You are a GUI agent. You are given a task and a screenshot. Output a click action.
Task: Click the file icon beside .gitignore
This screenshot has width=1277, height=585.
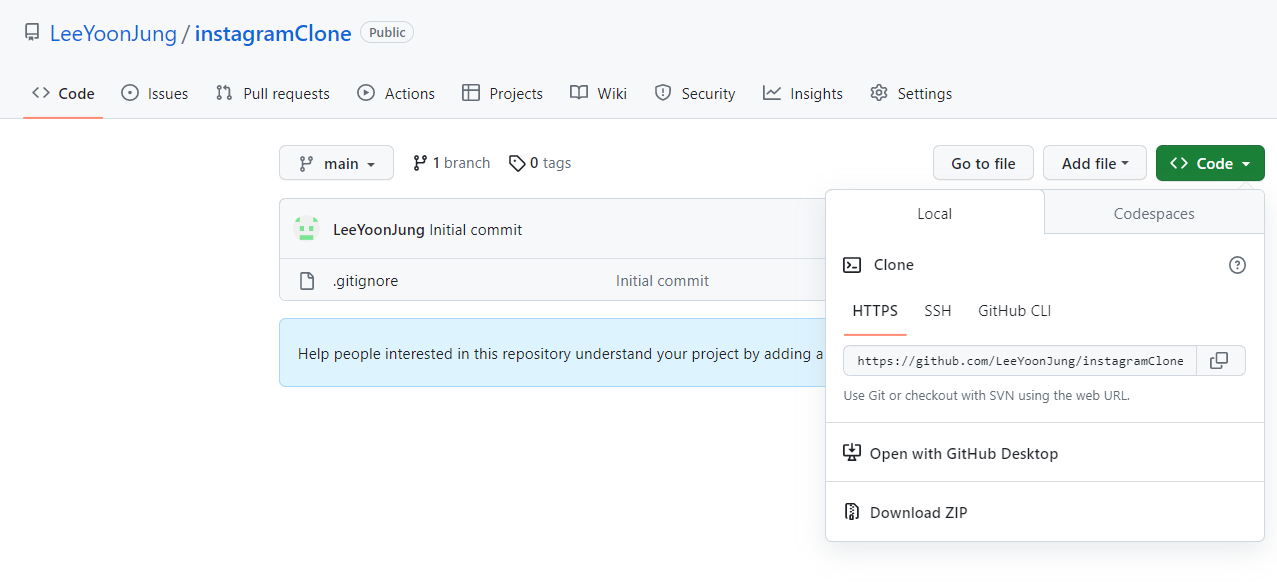click(x=308, y=281)
